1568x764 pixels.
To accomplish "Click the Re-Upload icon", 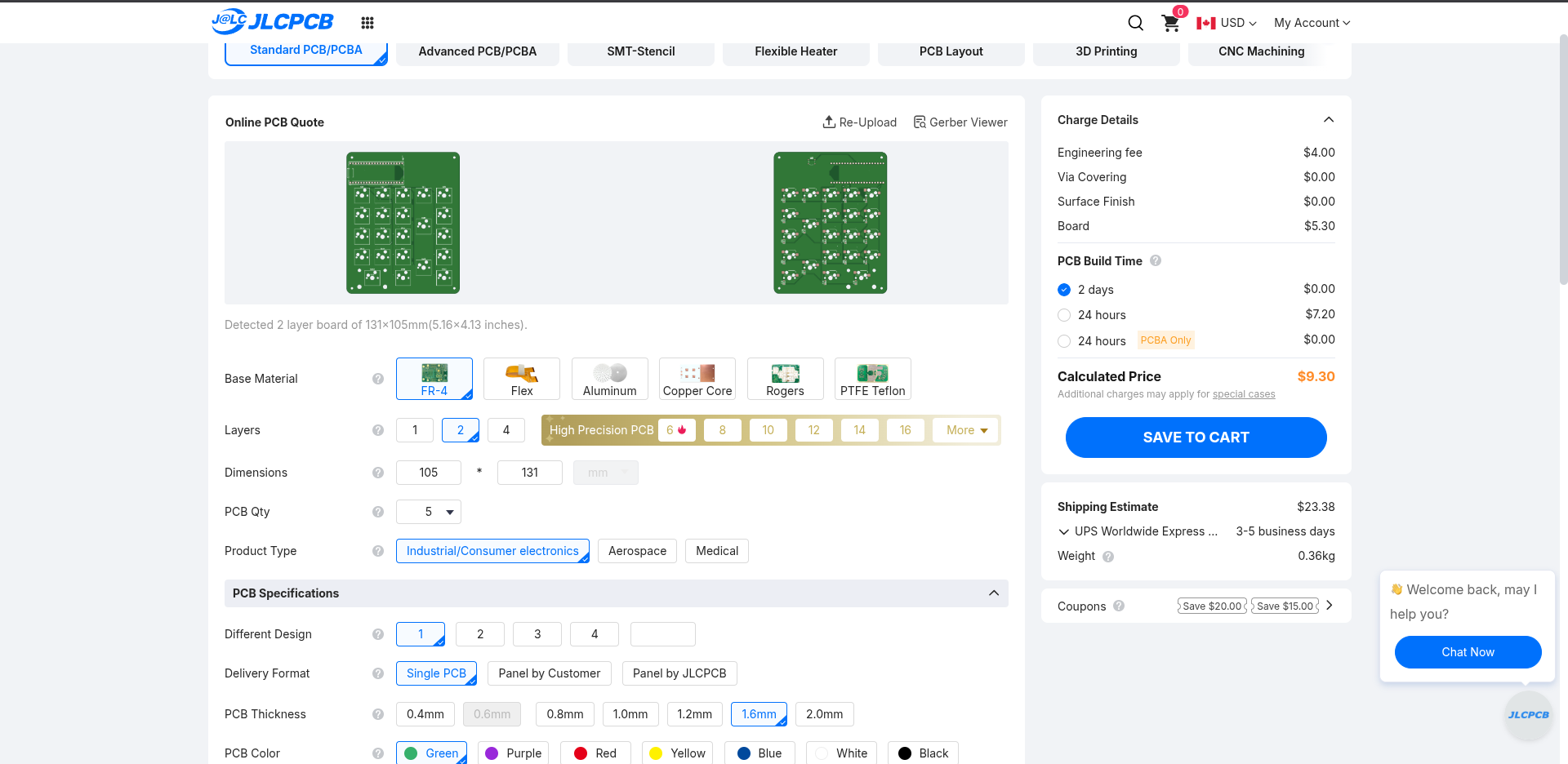I will click(x=829, y=122).
